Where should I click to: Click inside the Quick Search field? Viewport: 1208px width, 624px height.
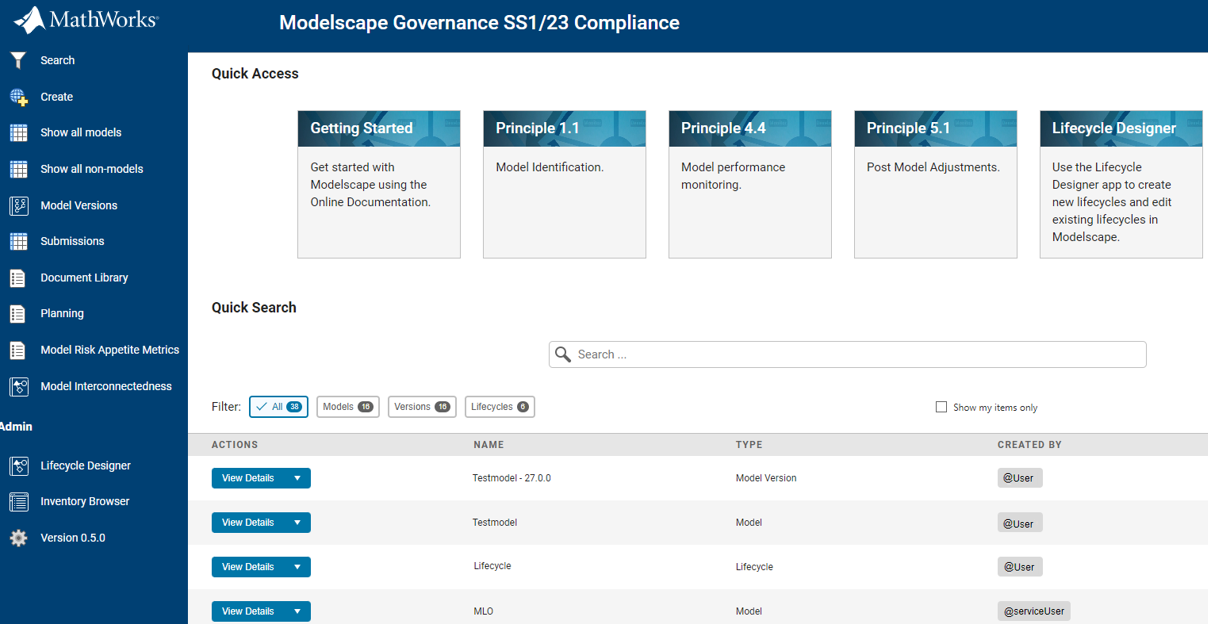pos(846,354)
